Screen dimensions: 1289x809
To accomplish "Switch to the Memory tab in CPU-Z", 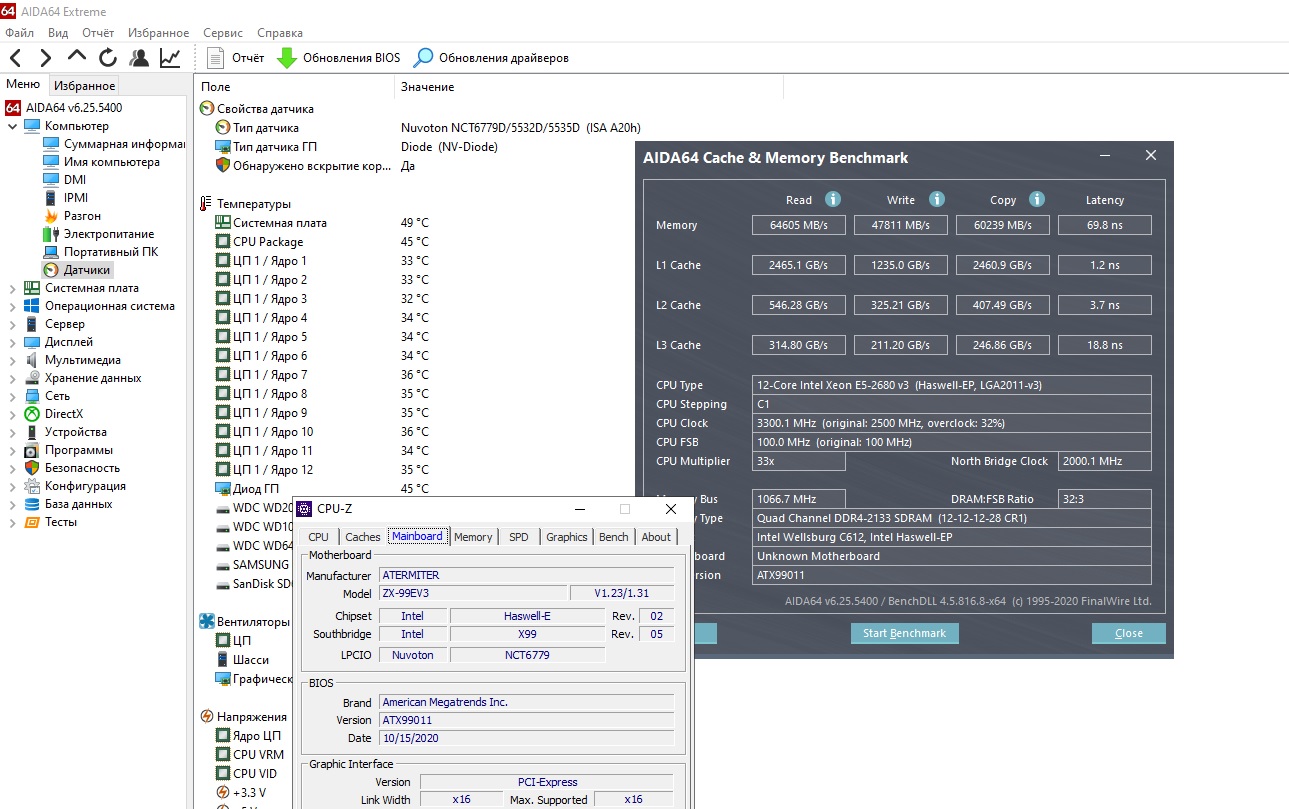I will click(473, 537).
